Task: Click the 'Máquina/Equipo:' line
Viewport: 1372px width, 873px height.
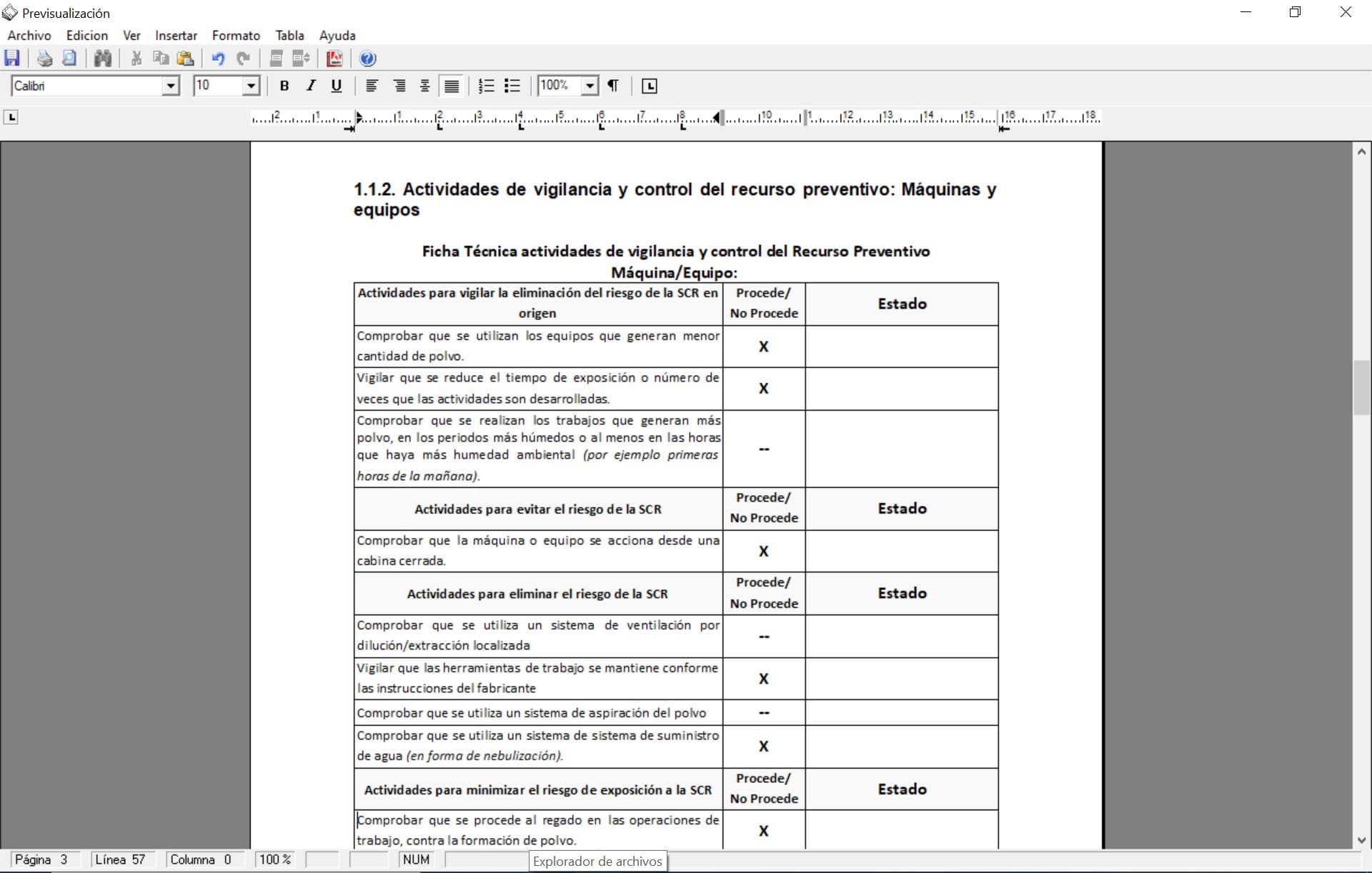Action: 674,273
